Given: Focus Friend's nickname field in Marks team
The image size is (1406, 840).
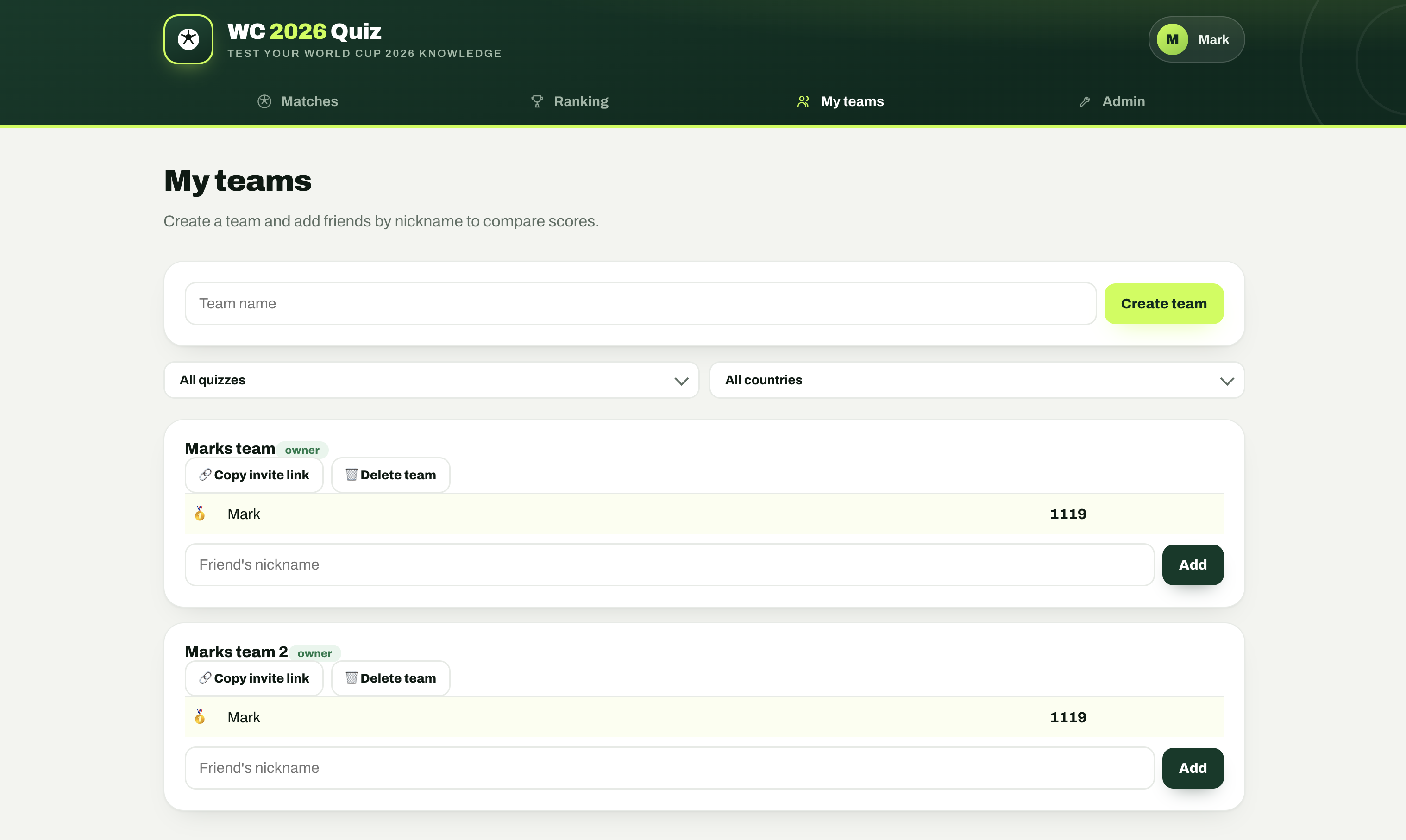Looking at the screenshot, I should click(x=670, y=564).
